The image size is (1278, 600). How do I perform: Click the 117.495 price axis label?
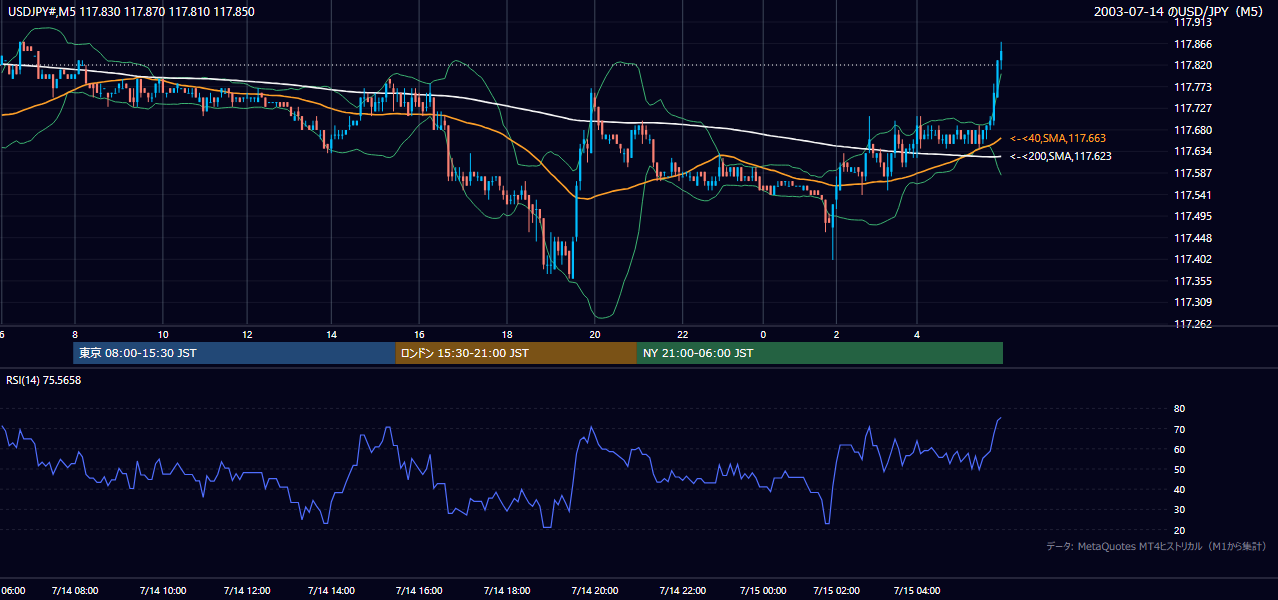pos(1193,216)
